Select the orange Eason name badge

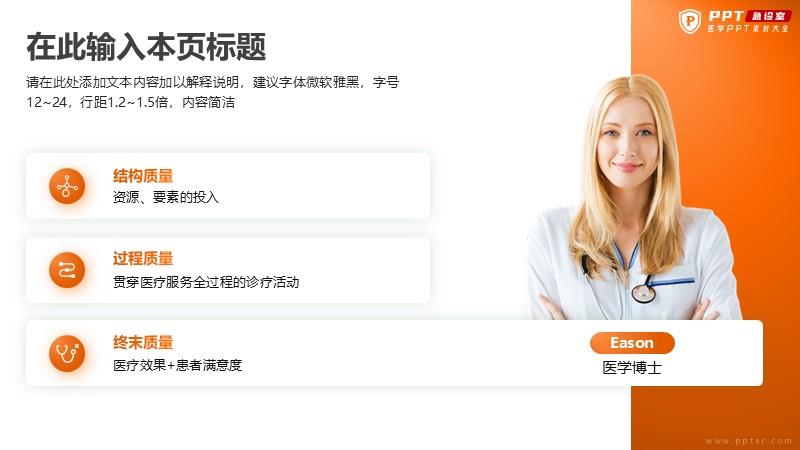point(632,343)
